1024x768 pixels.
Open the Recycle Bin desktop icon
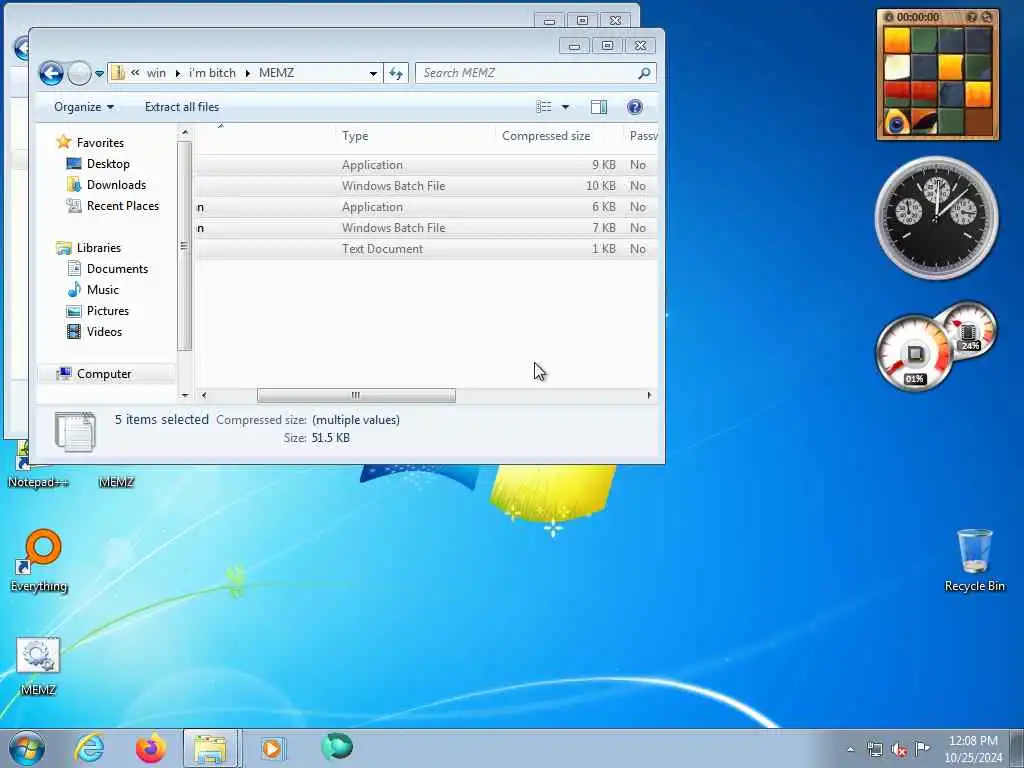point(974,560)
